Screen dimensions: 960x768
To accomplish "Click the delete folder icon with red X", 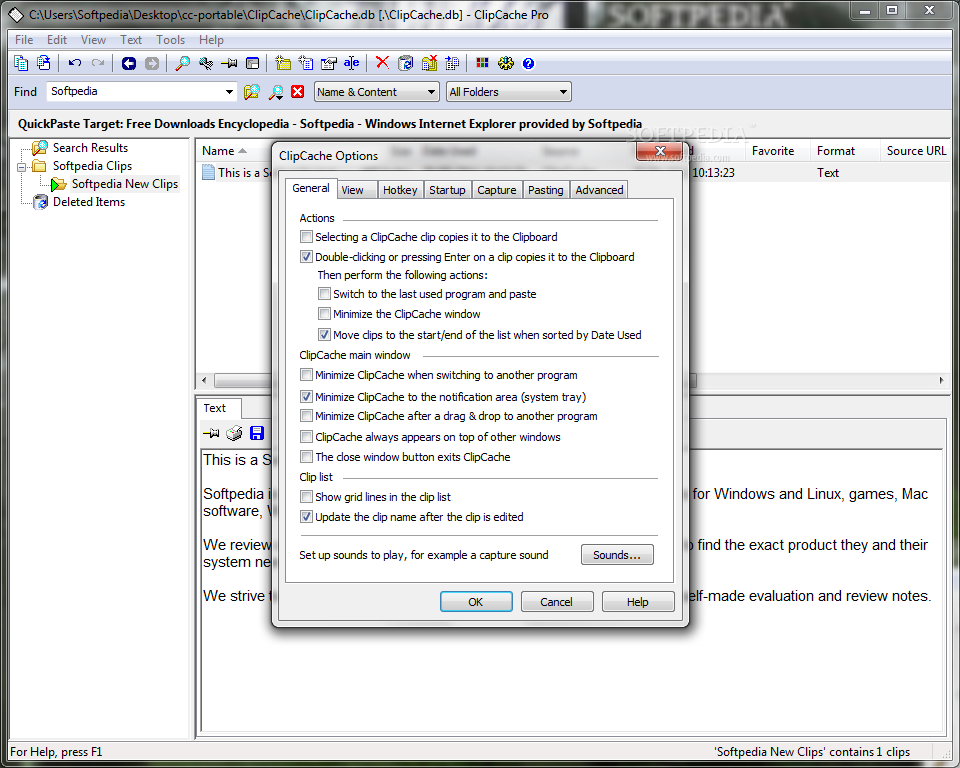I will click(x=429, y=63).
